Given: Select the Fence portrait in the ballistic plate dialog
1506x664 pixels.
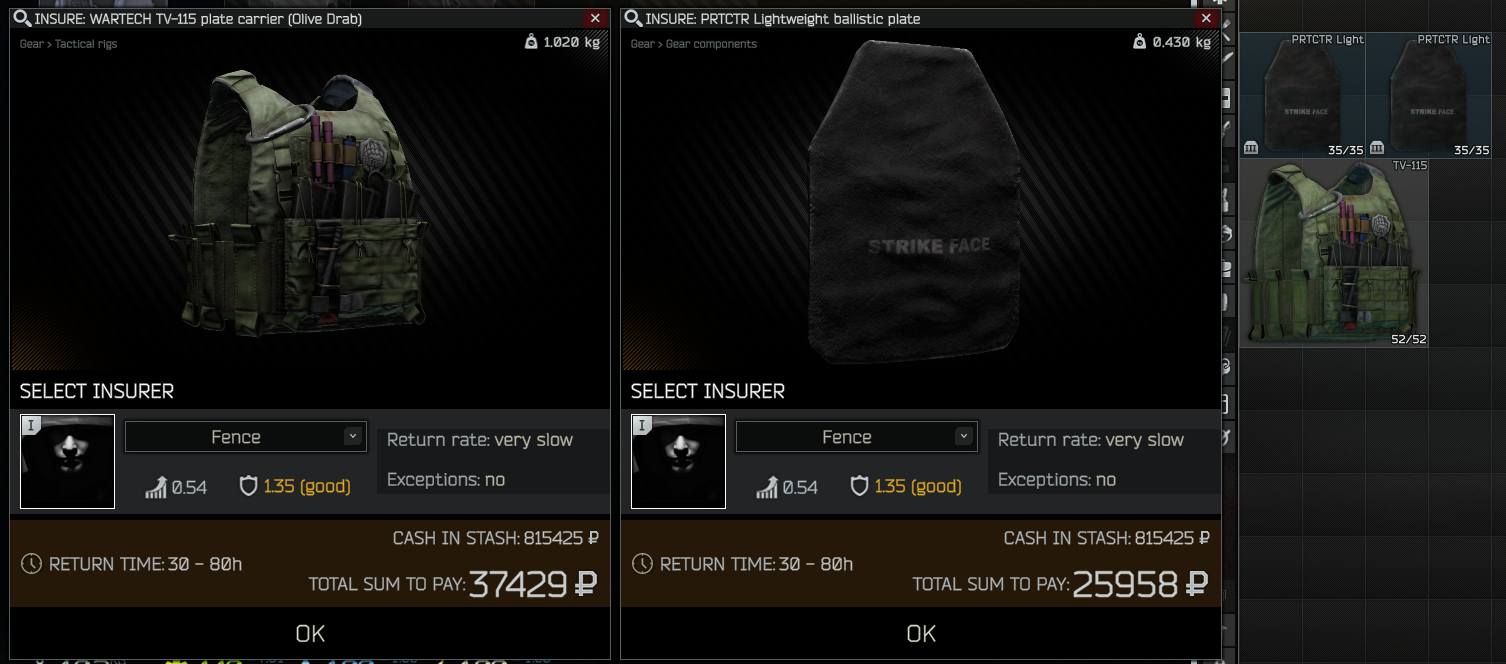Looking at the screenshot, I should tap(679, 461).
